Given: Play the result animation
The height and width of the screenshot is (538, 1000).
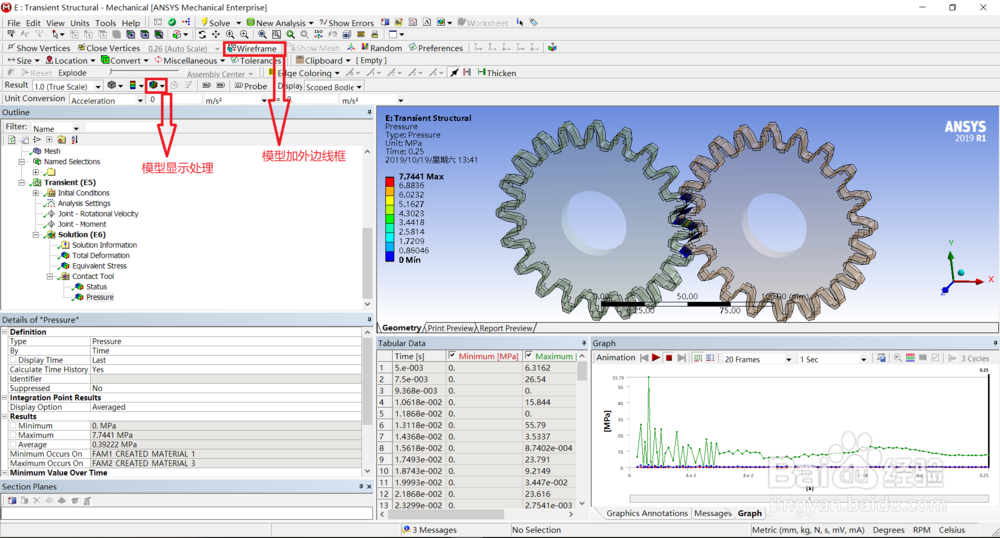Looking at the screenshot, I should (656, 358).
